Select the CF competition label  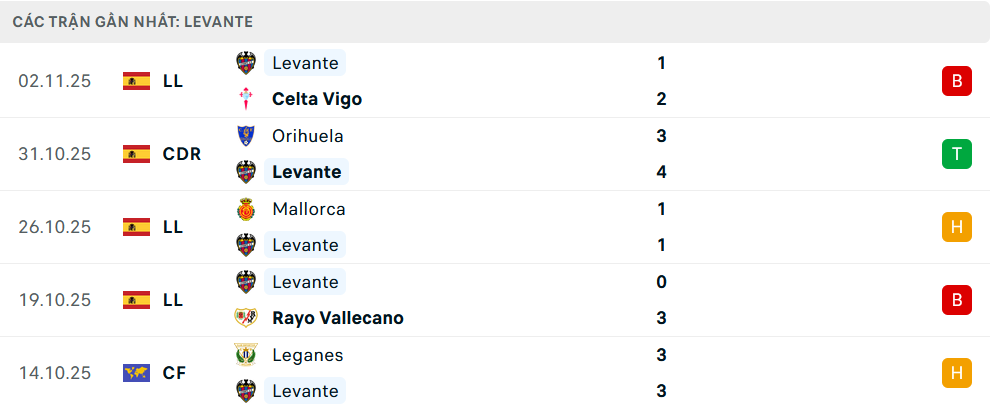(x=174, y=373)
